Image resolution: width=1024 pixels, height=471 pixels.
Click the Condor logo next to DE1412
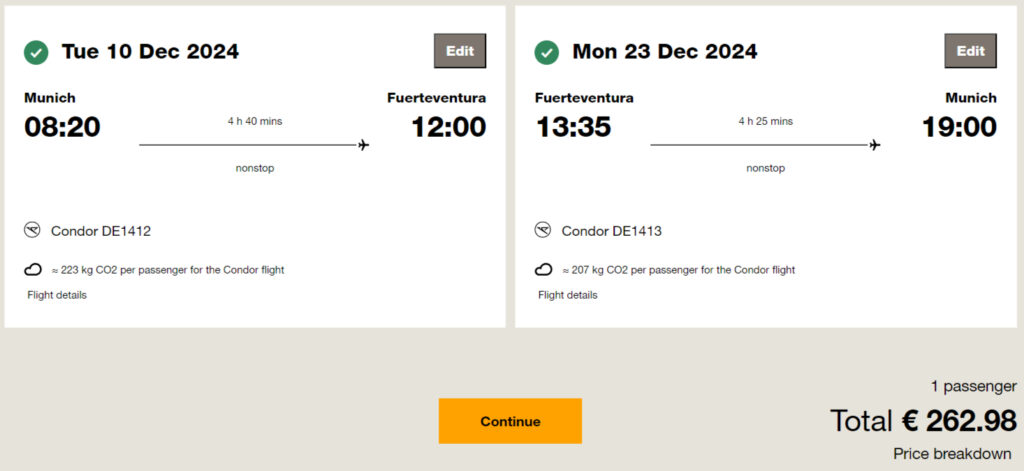(x=33, y=231)
